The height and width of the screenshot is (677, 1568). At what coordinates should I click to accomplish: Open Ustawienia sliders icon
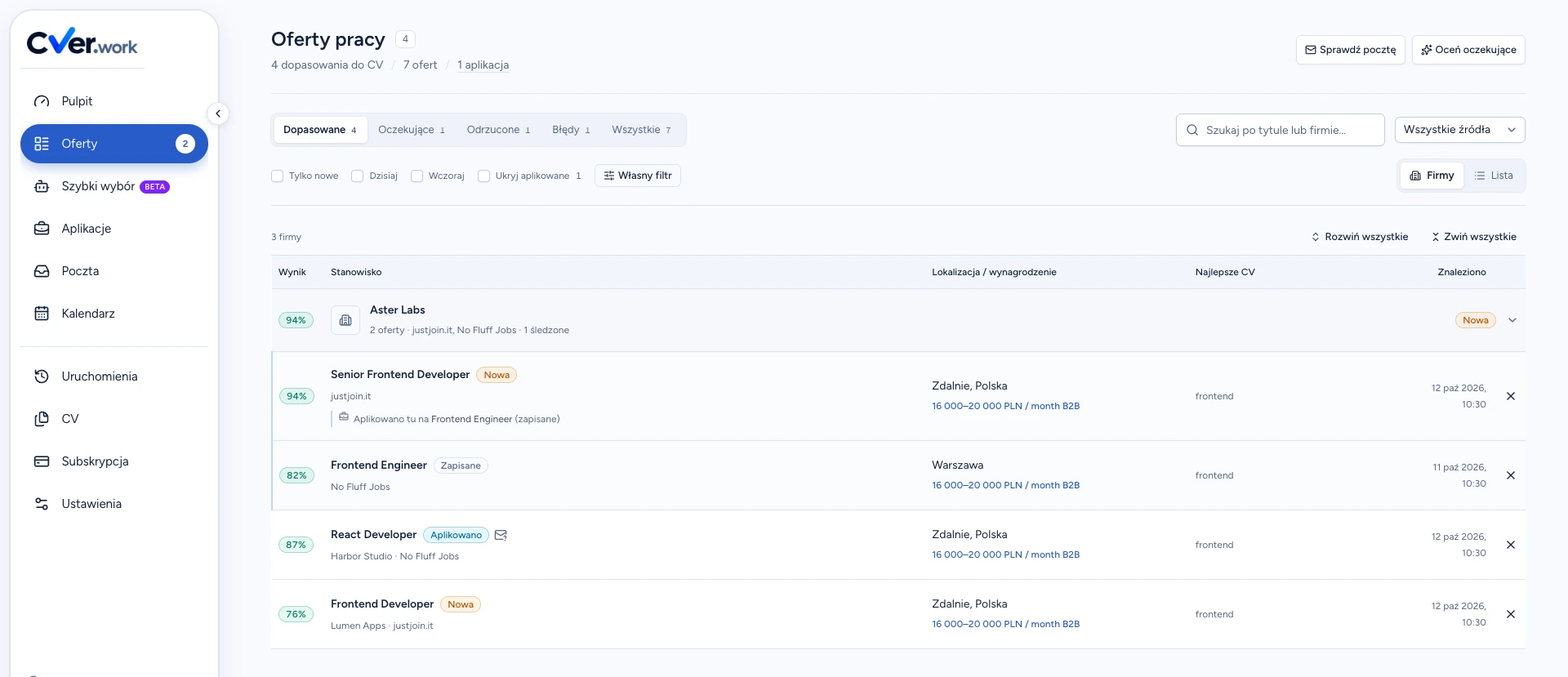coord(42,504)
